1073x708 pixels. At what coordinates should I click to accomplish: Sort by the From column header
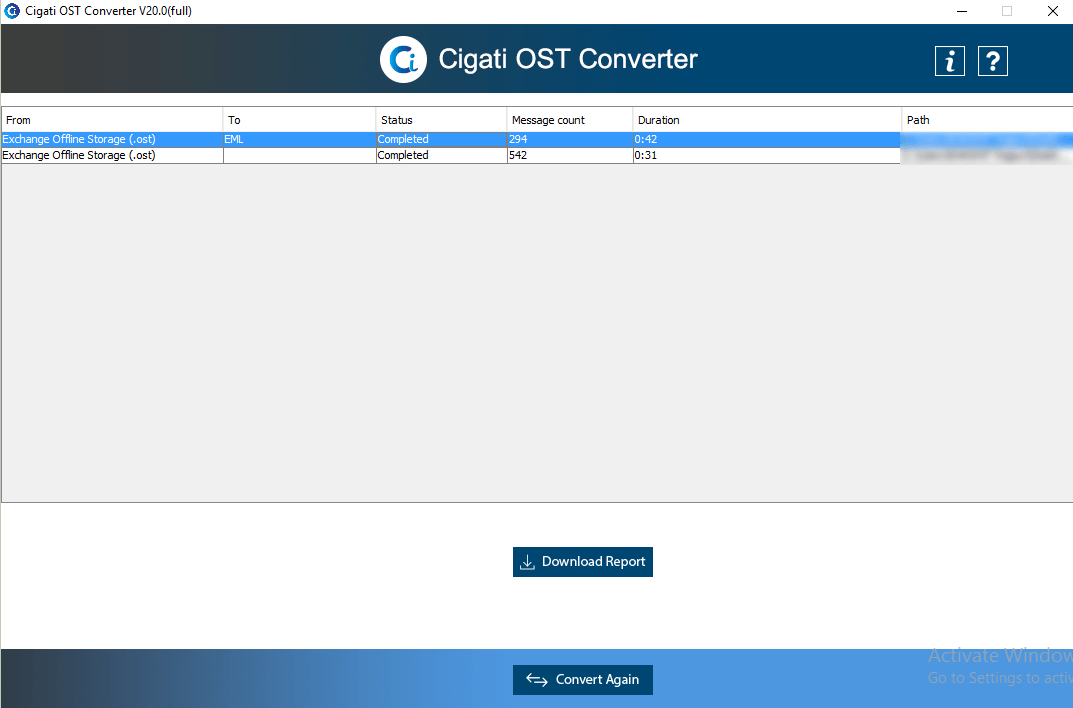tap(112, 120)
